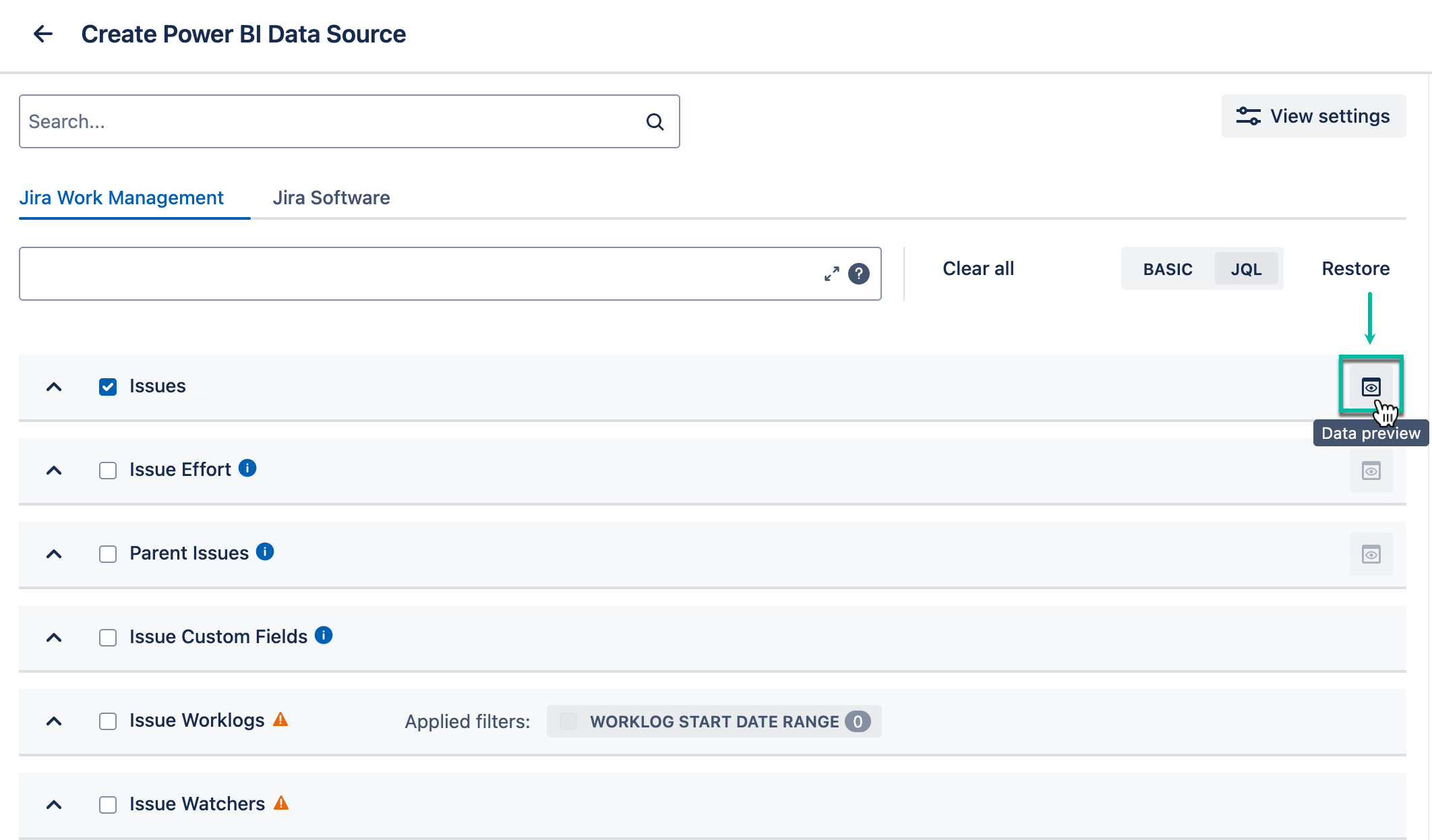Collapse the Issues section
1432x840 pixels.
[x=54, y=387]
